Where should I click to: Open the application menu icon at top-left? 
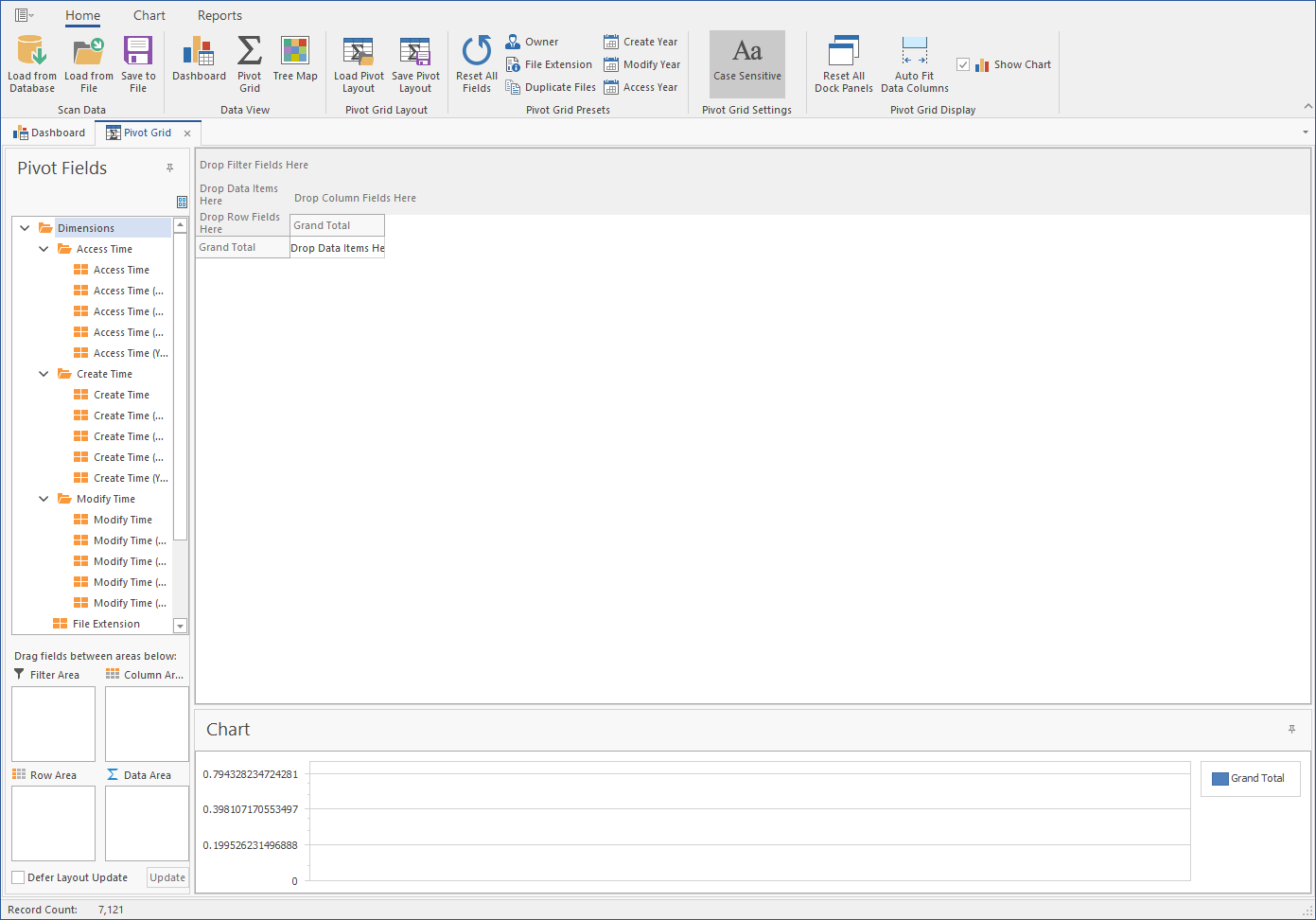(24, 15)
